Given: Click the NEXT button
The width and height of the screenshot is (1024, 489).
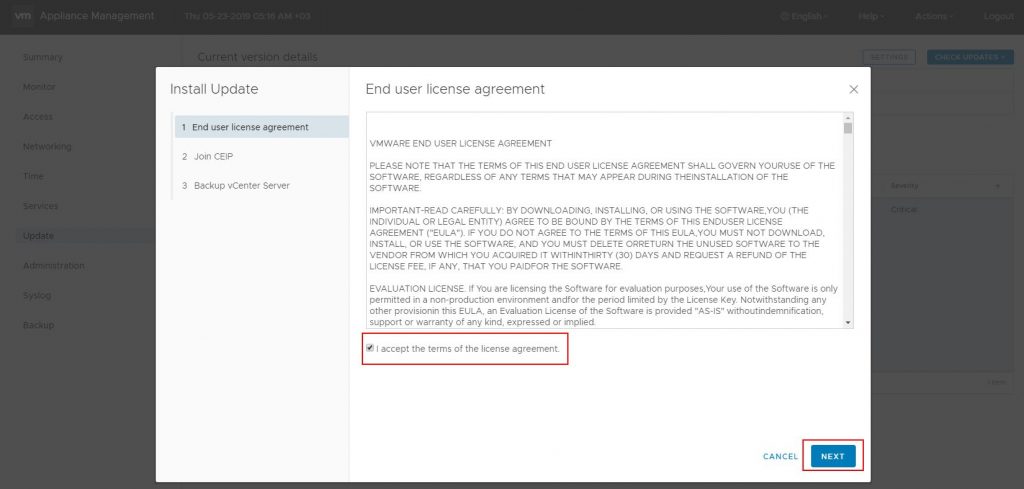Looking at the screenshot, I should coord(833,456).
